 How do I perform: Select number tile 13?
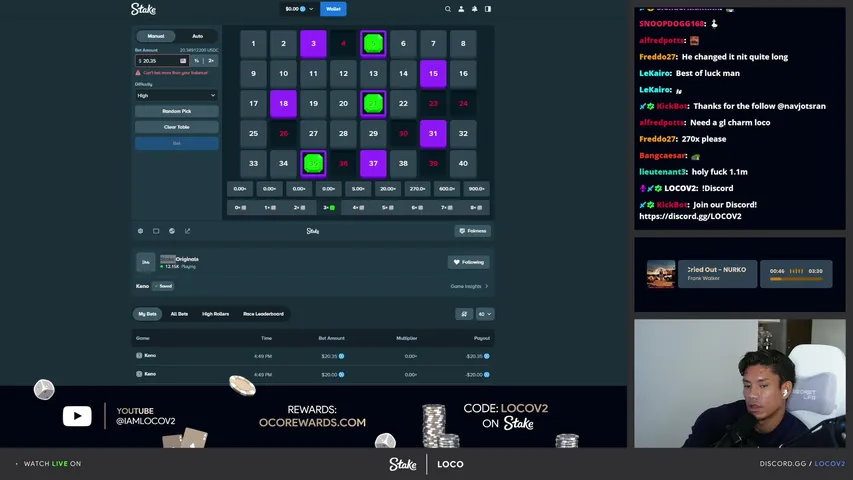(373, 73)
